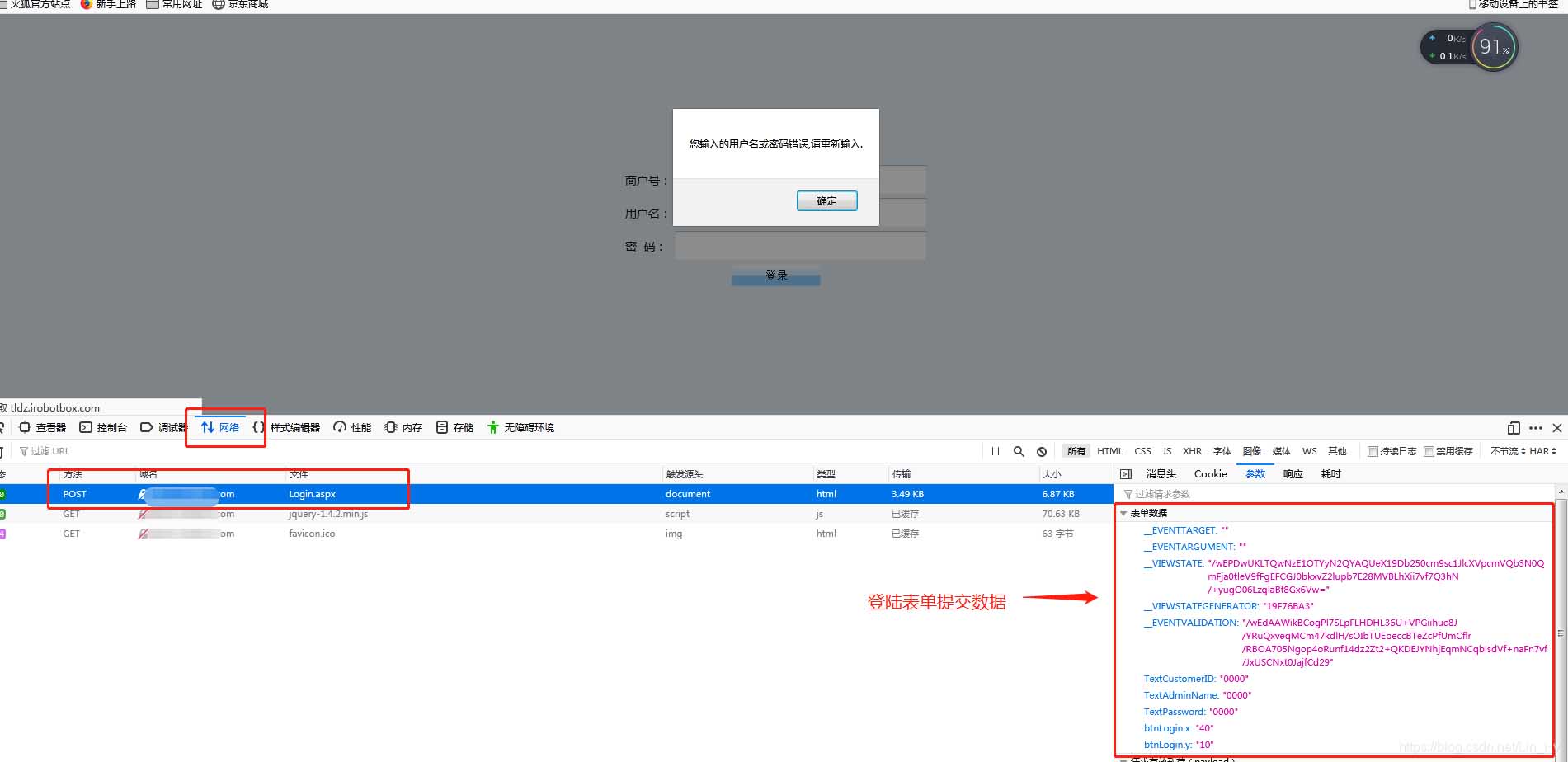Open the HAR dropdown menu
Viewport: 1568px width, 762px height.
pos(1542,451)
